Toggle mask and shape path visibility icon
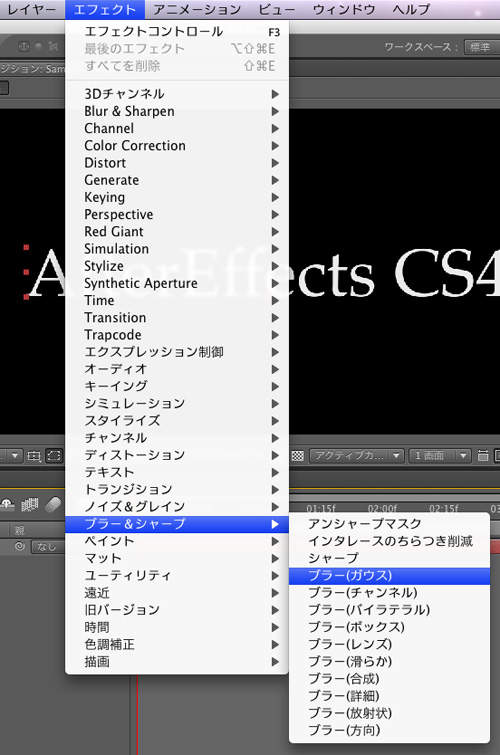500x755 pixels. pos(53,456)
